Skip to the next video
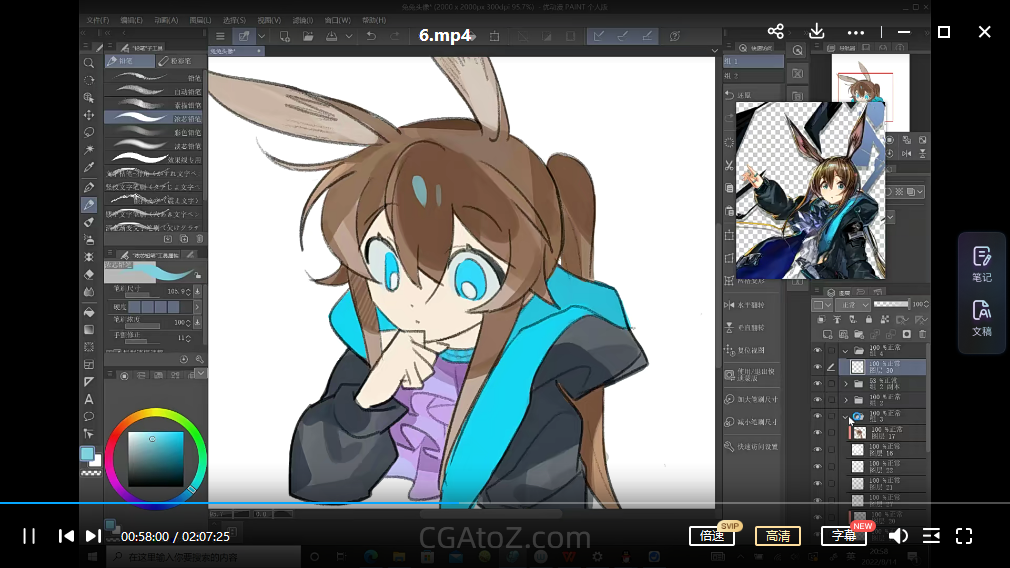1010x568 pixels. 92,536
